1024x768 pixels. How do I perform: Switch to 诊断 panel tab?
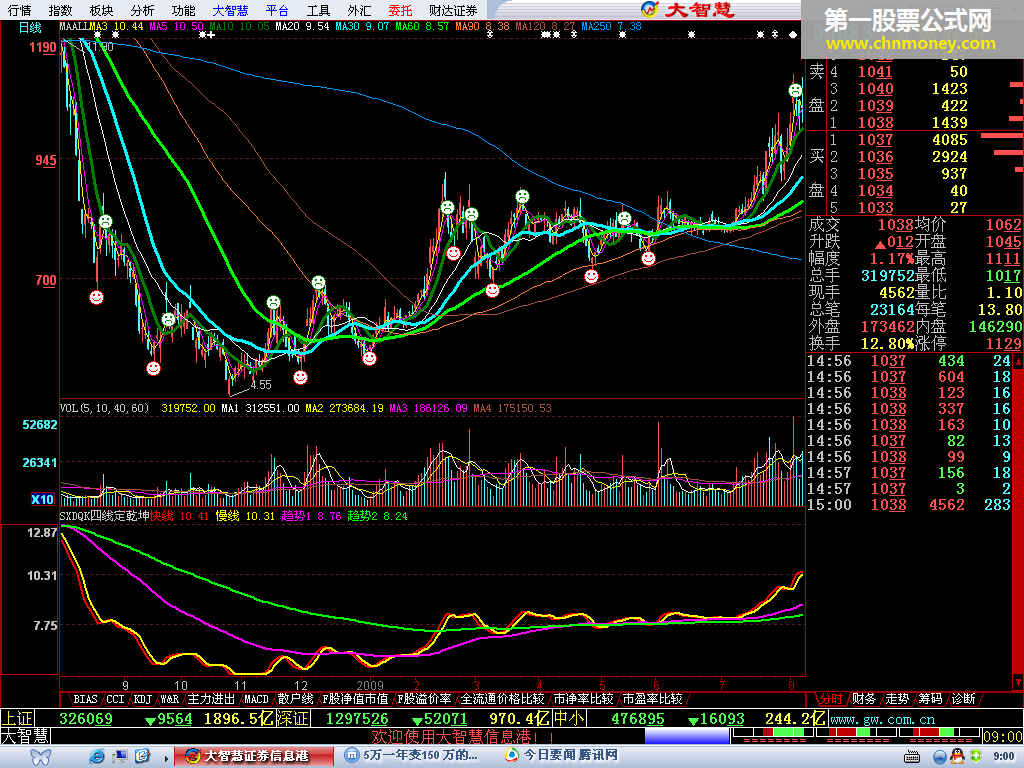coord(963,699)
